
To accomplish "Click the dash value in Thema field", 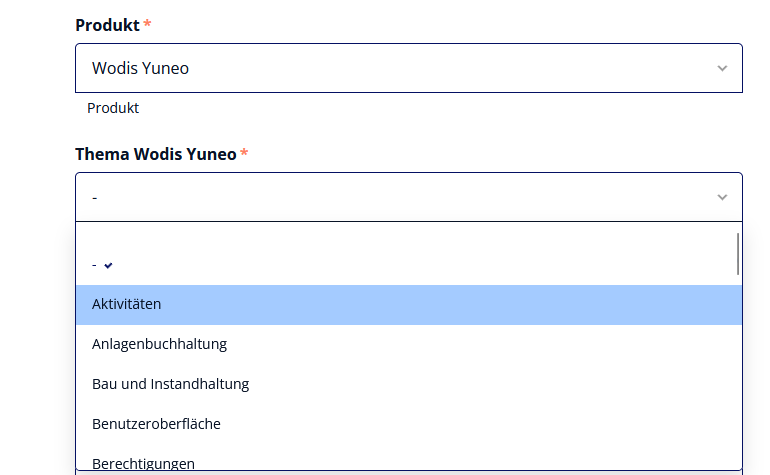I will [x=95, y=198].
